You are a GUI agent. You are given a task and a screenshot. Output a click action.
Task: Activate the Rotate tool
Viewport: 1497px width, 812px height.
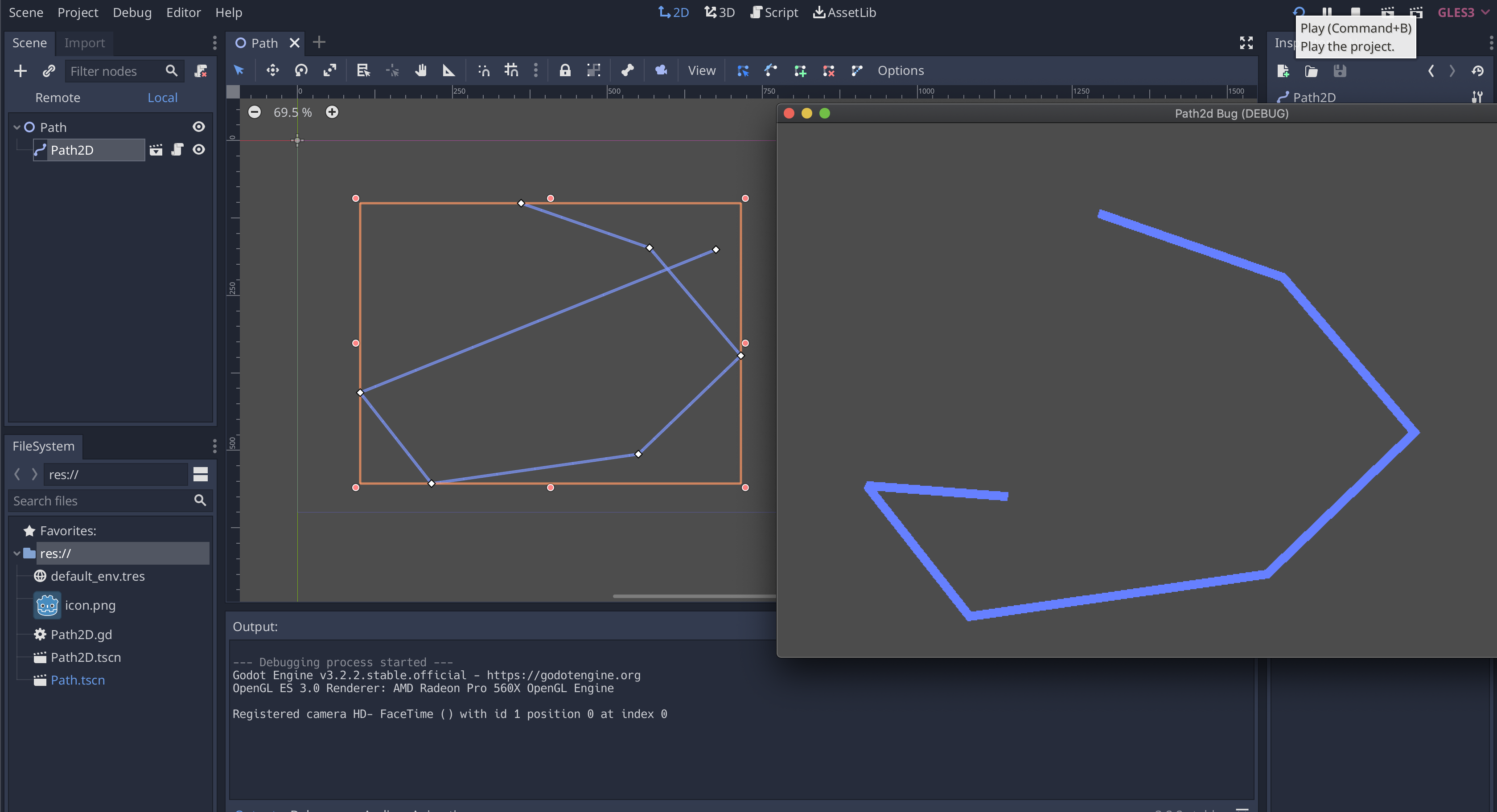(301, 70)
